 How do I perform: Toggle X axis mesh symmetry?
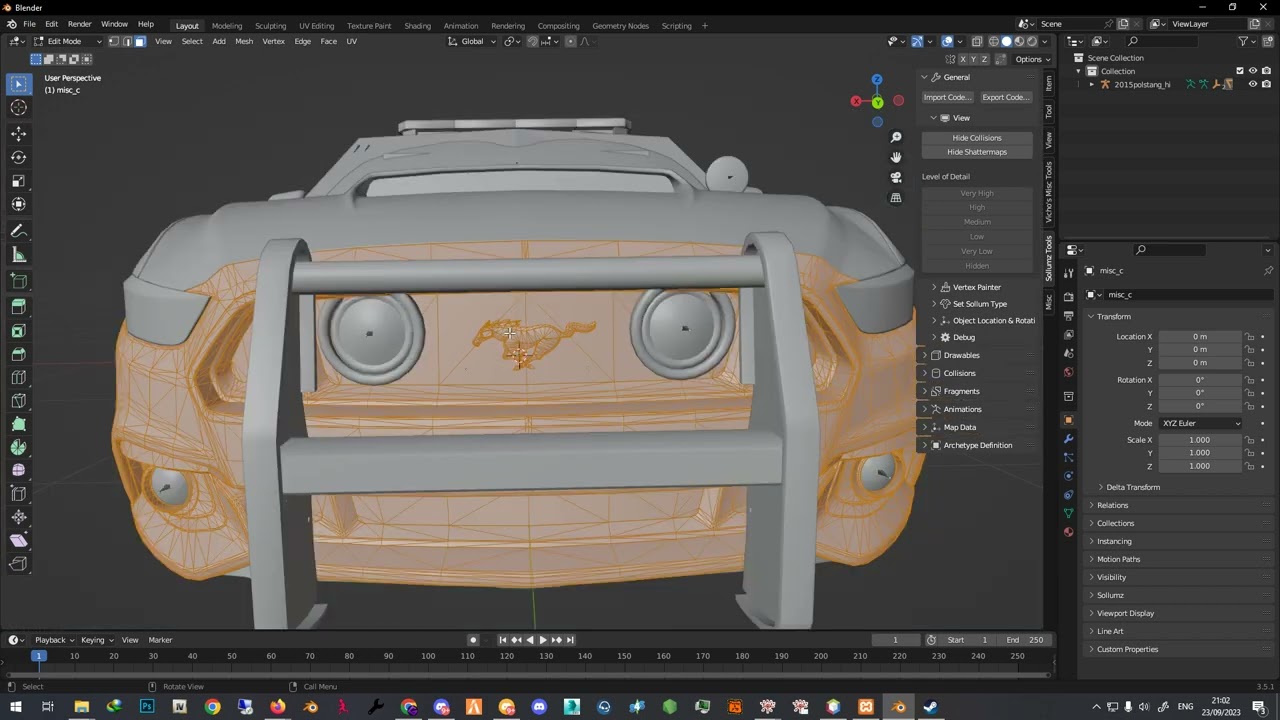(x=963, y=59)
